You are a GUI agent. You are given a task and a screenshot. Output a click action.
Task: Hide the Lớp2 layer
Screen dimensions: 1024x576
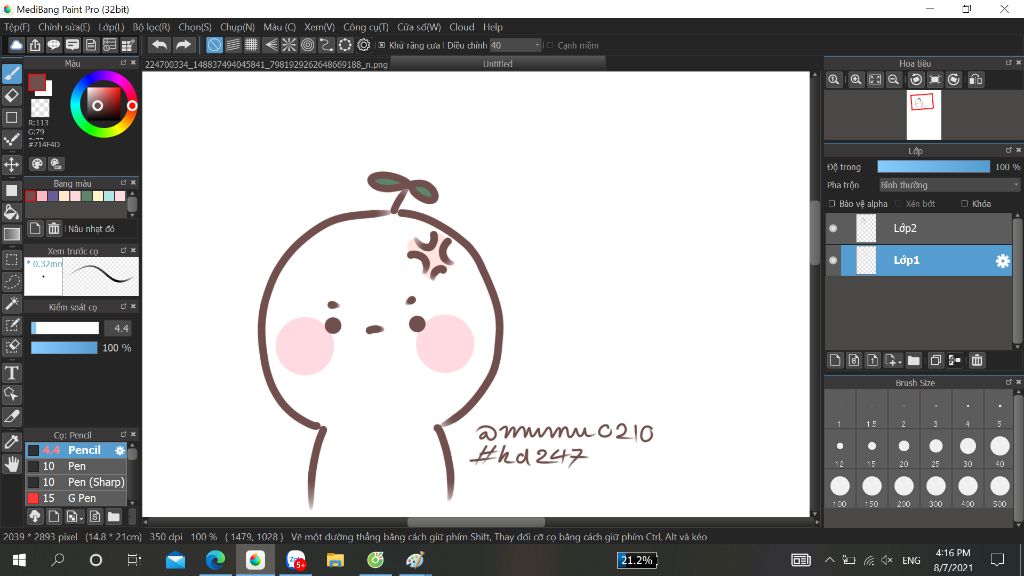click(x=833, y=228)
